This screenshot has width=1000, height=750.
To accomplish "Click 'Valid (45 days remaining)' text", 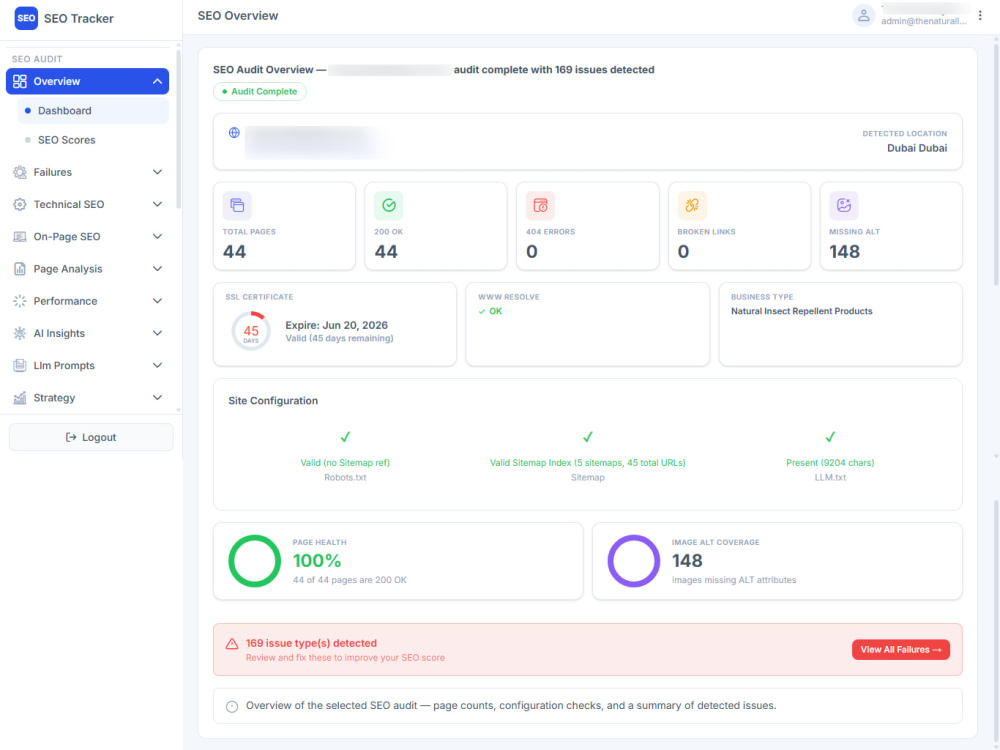I will (x=339, y=339).
